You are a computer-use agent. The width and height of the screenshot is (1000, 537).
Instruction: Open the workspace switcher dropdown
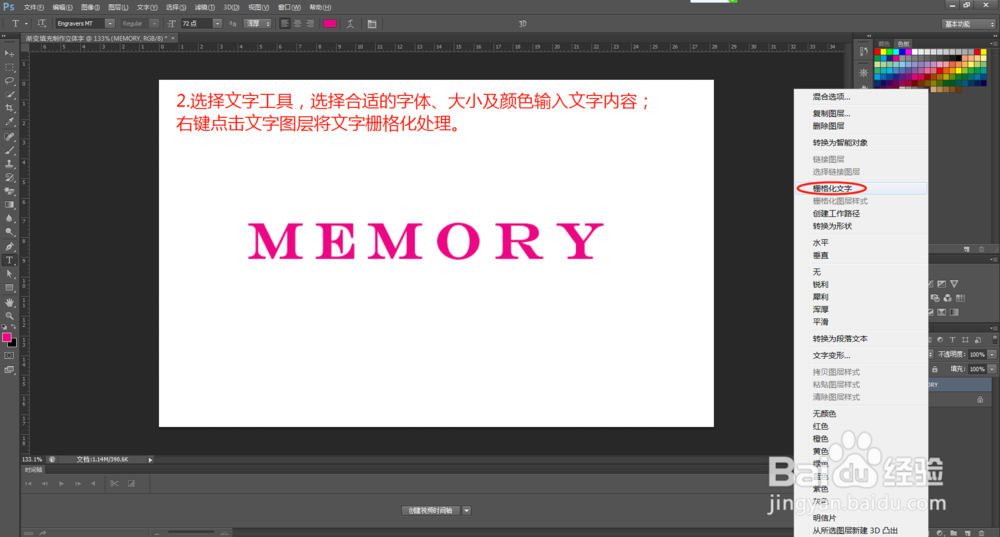pyautogui.click(x=969, y=24)
